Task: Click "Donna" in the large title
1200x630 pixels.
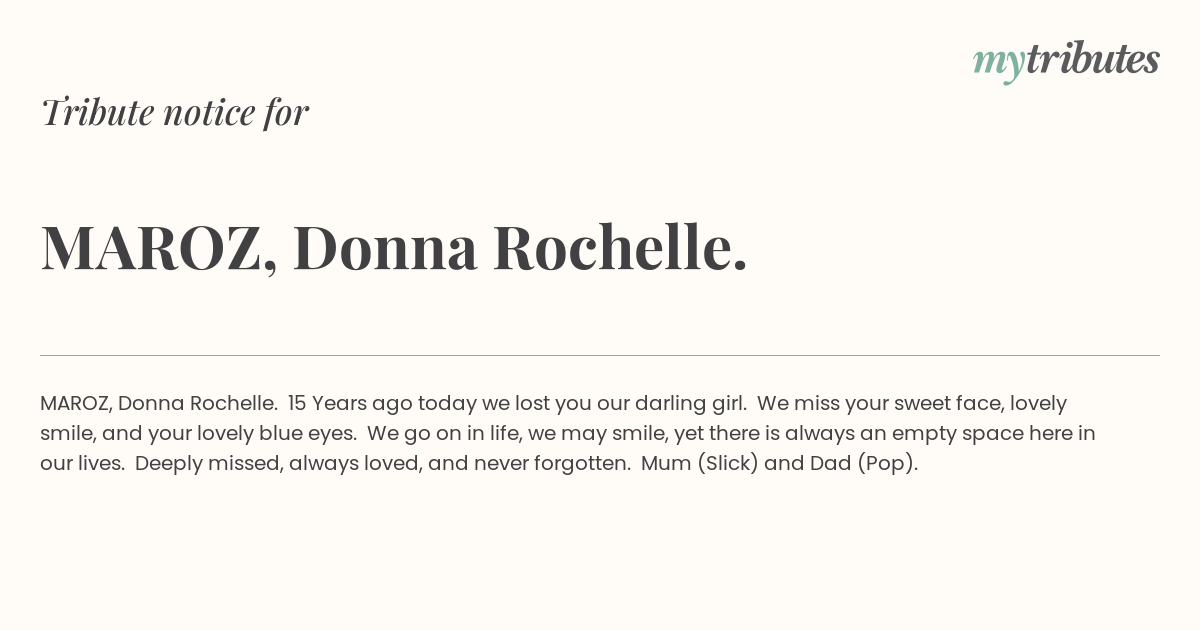Action: [385, 248]
